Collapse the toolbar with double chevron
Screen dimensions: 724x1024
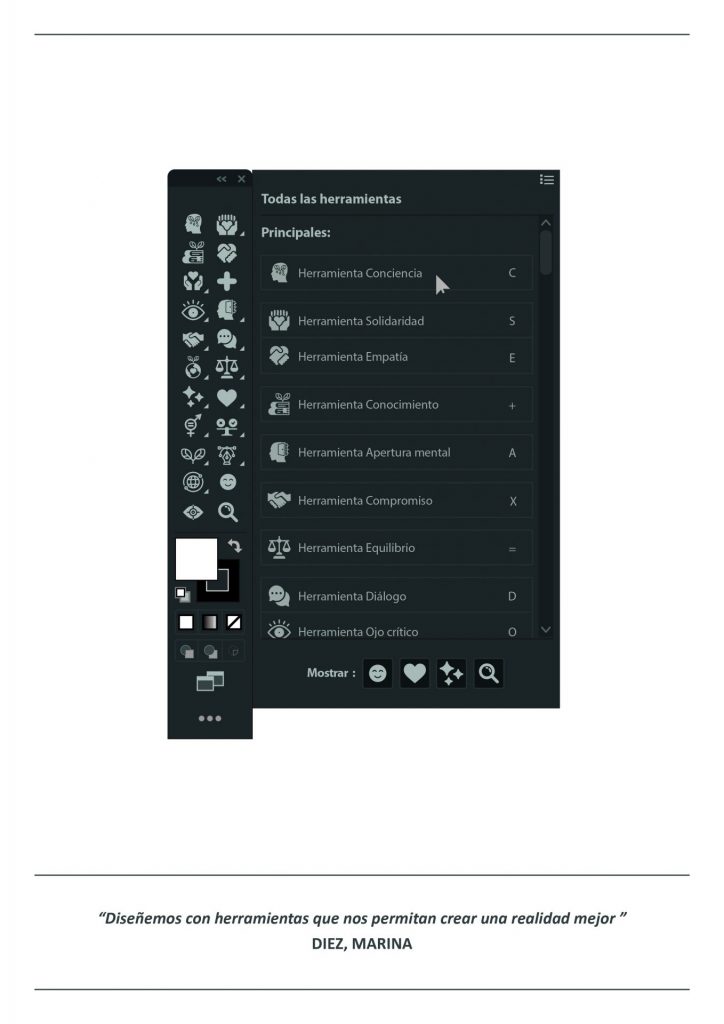coord(221,178)
